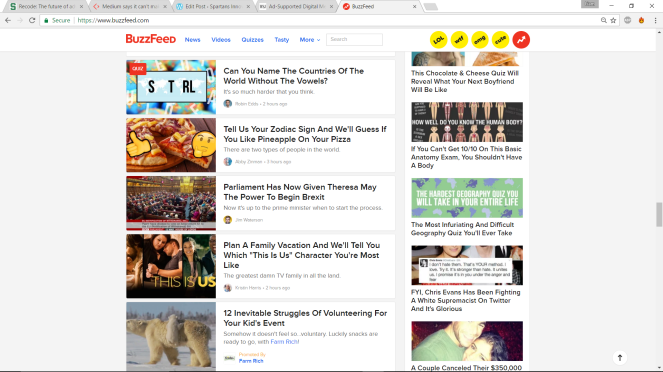The height and width of the screenshot is (372, 663).
Task: Open the omg badge feed
Action: click(x=480, y=40)
